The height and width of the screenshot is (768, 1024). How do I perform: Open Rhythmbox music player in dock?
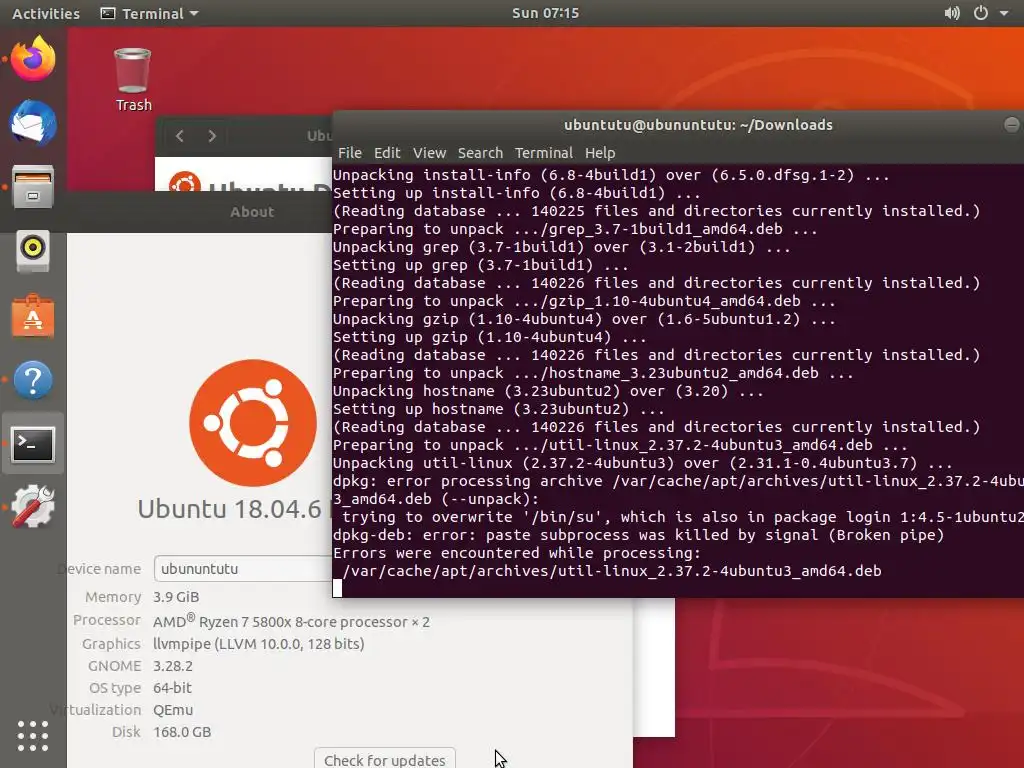33,250
